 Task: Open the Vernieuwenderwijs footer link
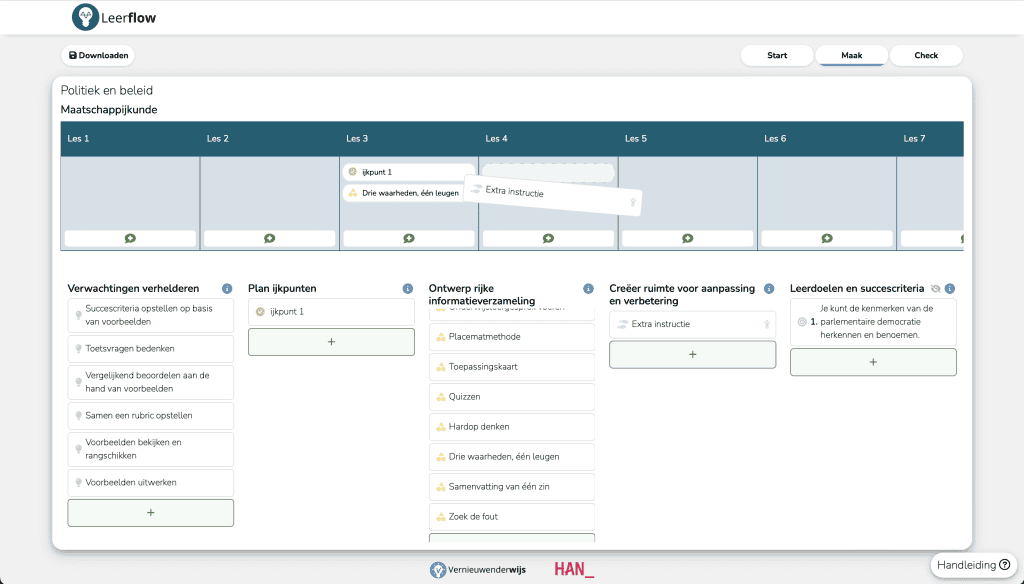tap(478, 570)
